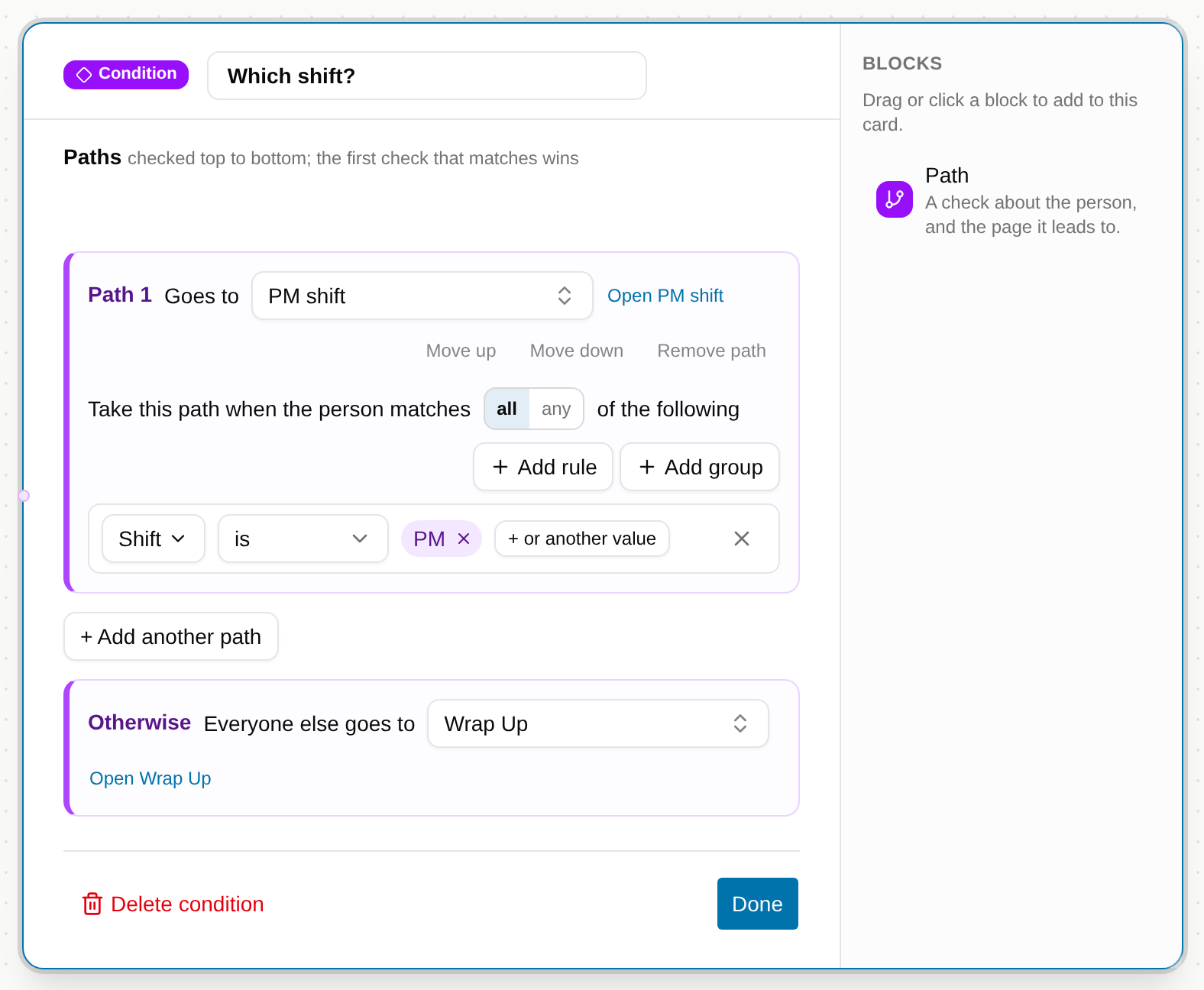Screen dimensions: 1204x990
Task: Click Remove path for Path 1
Action: coord(711,351)
